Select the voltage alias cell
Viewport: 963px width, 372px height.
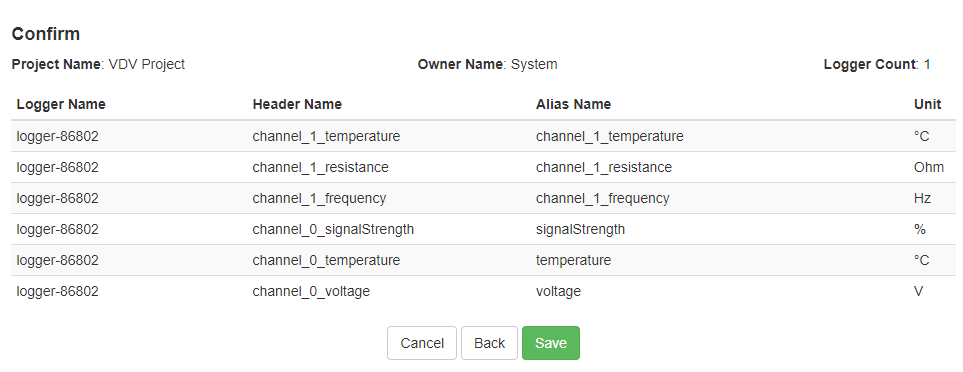[x=558, y=291]
